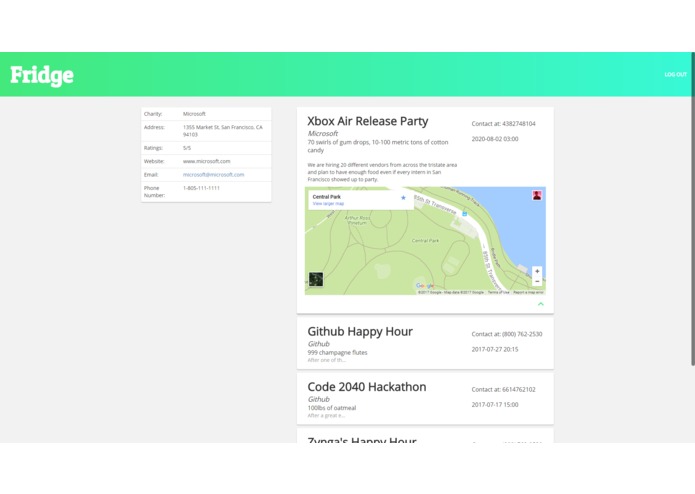Click the 1355 Market St address value

[x=223, y=131]
